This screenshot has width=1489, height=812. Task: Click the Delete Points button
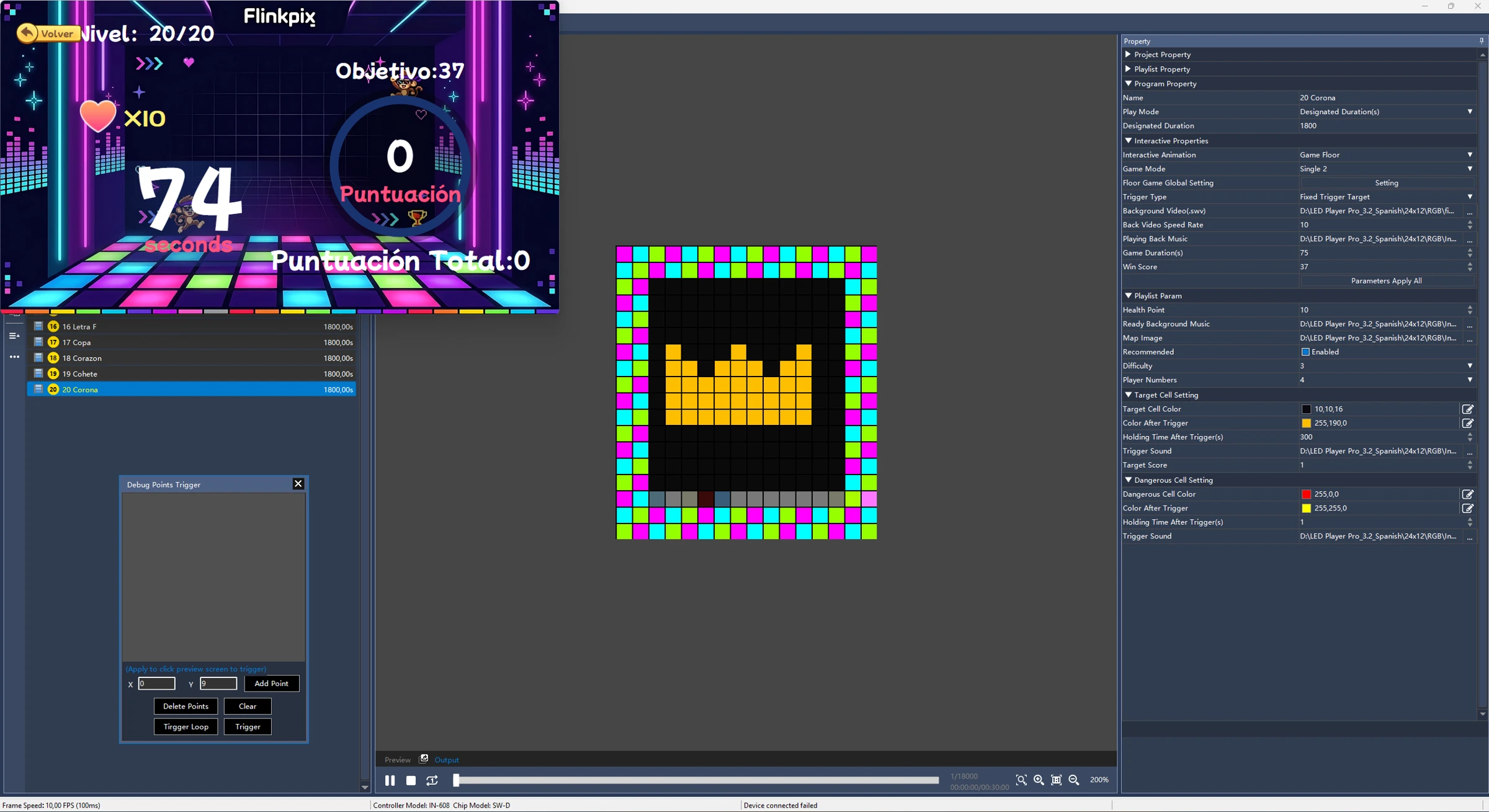point(186,706)
